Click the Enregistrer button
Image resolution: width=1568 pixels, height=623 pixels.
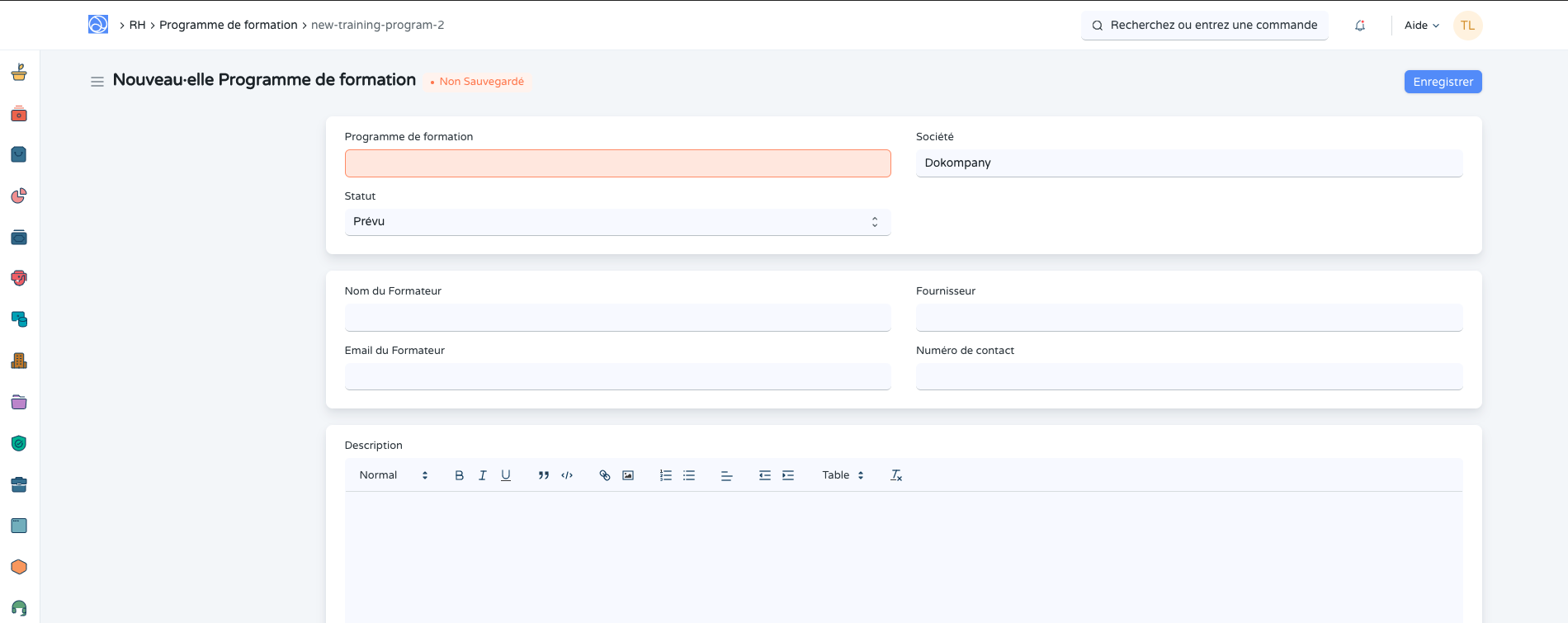coord(1443,82)
